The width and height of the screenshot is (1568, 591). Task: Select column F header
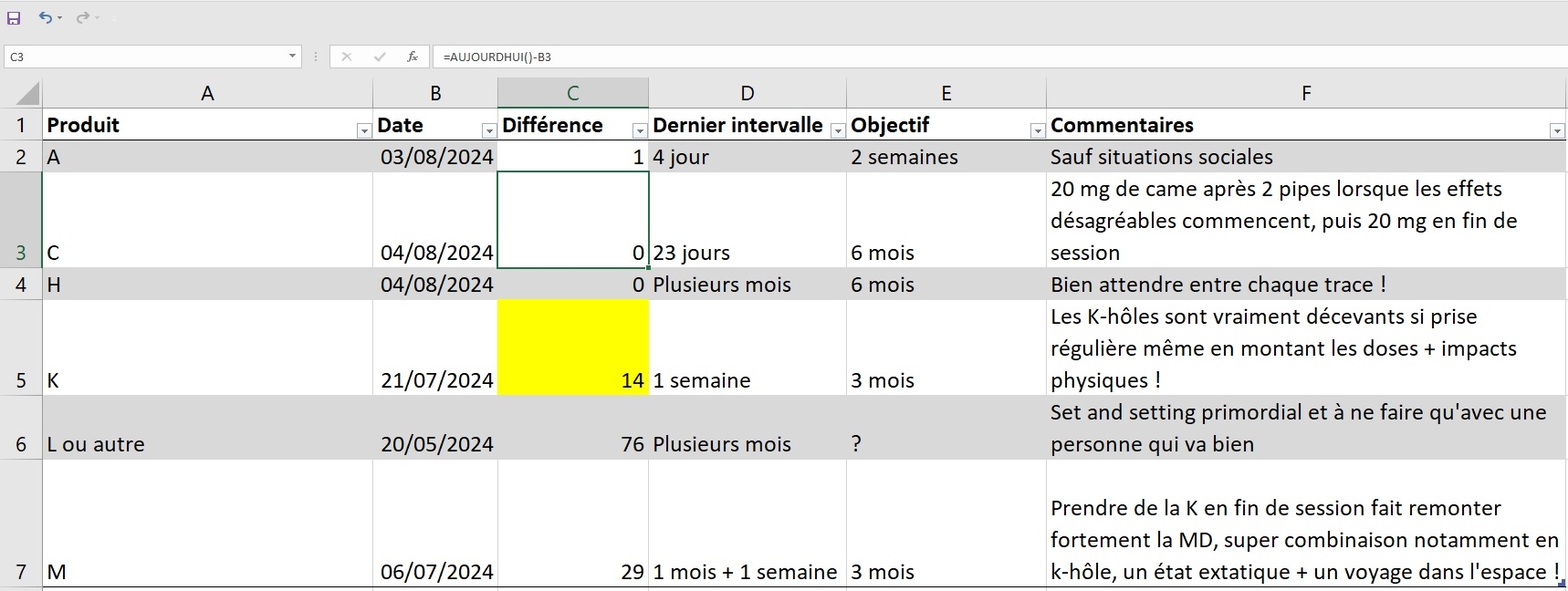(x=1306, y=93)
